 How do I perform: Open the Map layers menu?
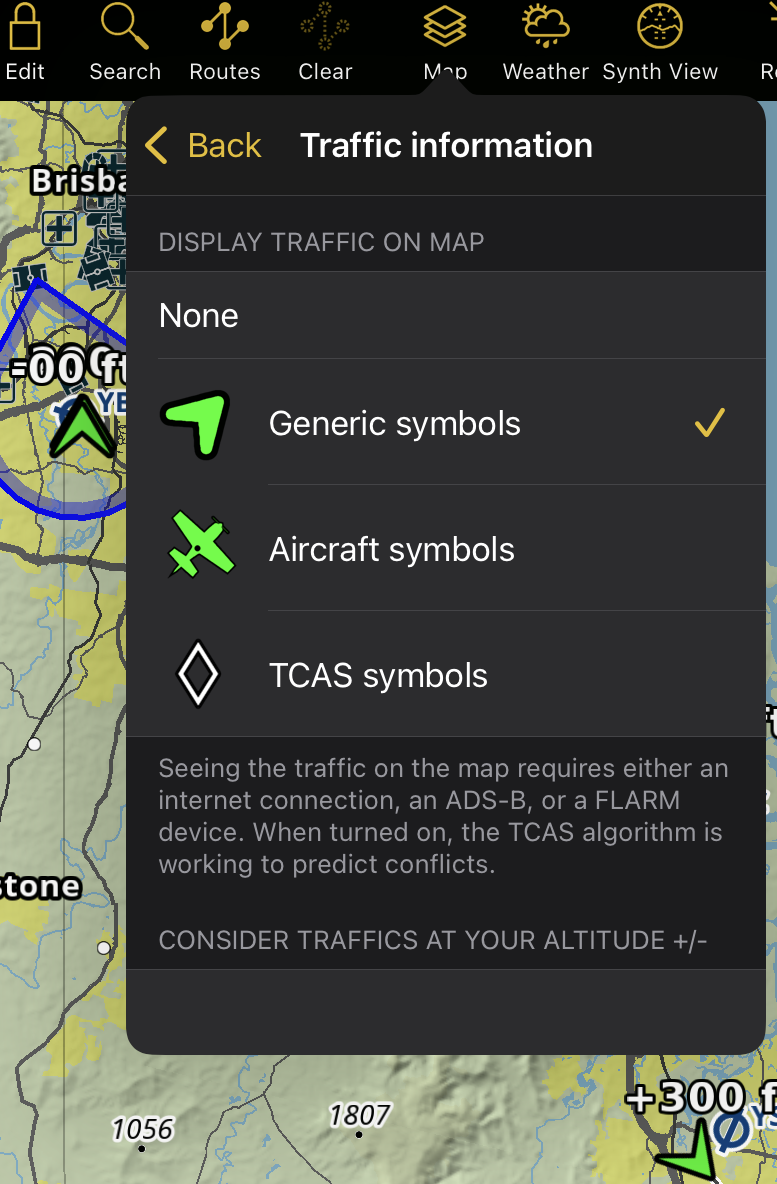click(445, 30)
